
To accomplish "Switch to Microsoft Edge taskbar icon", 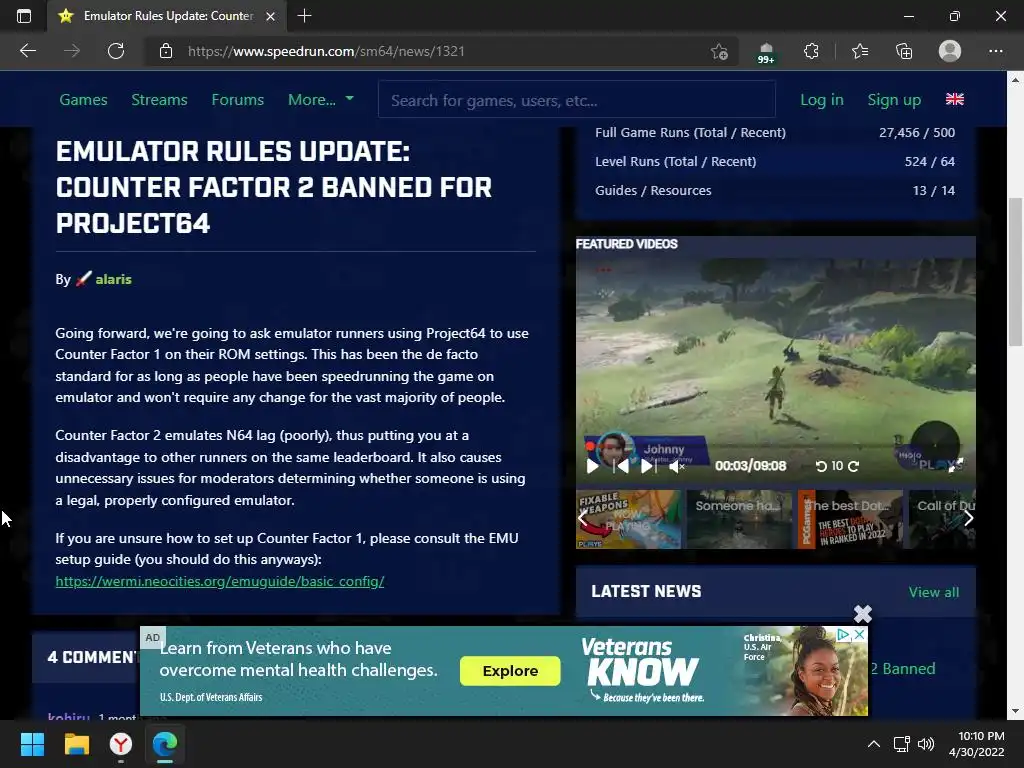I will (165, 744).
